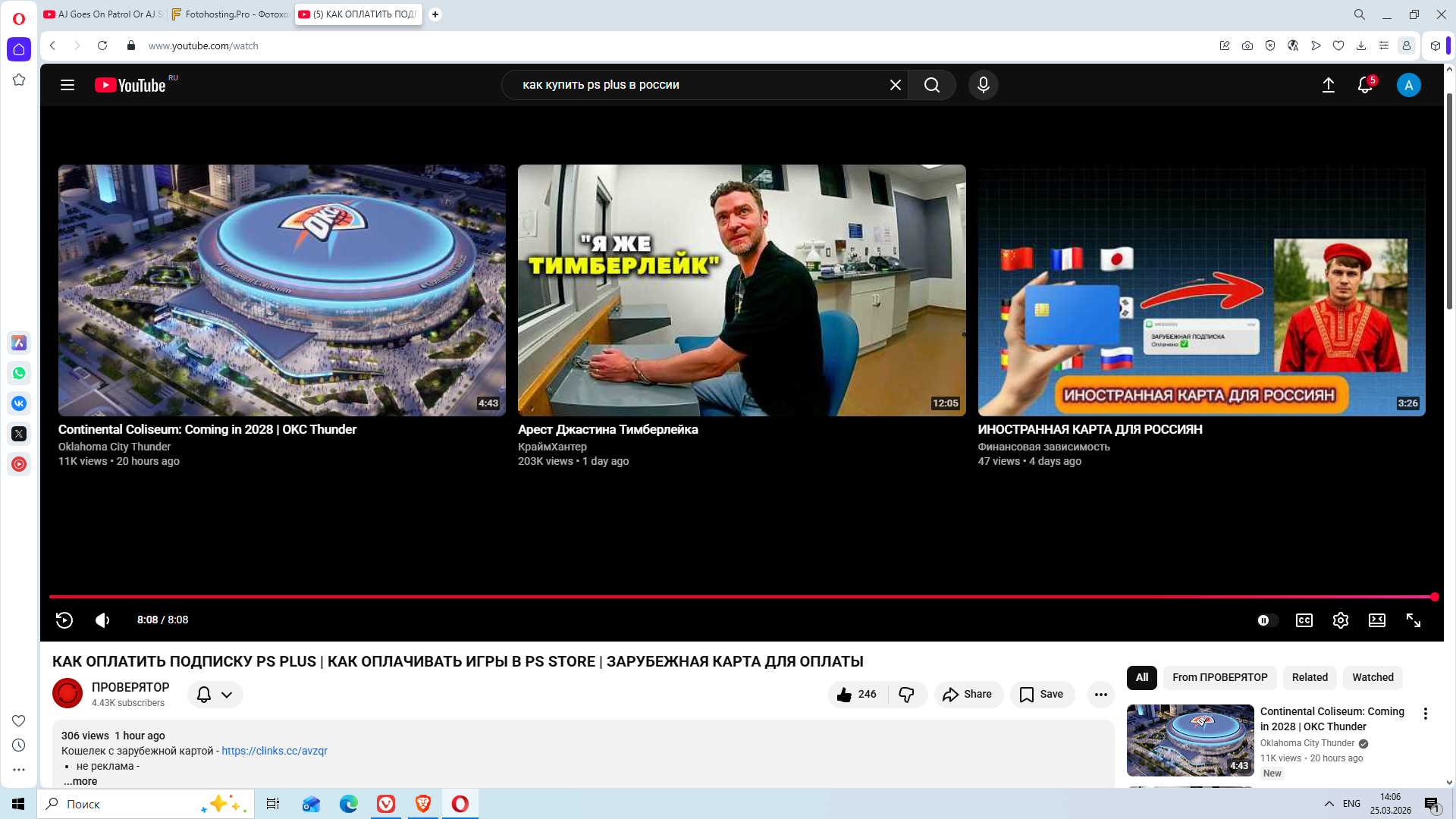1456x819 pixels.
Task: Select the From ПРОВЕРЯТОР chip
Action: coord(1219,678)
